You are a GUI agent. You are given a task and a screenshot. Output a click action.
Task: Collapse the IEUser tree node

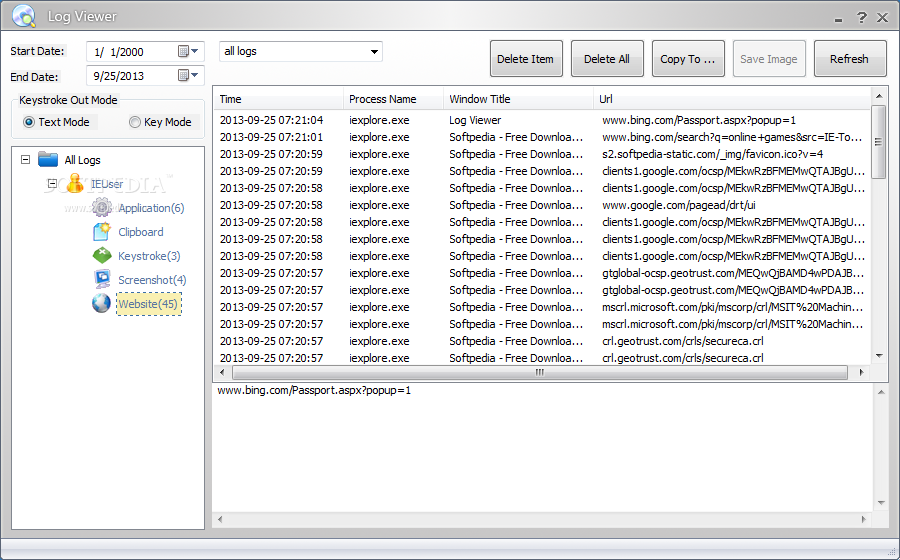pos(52,184)
